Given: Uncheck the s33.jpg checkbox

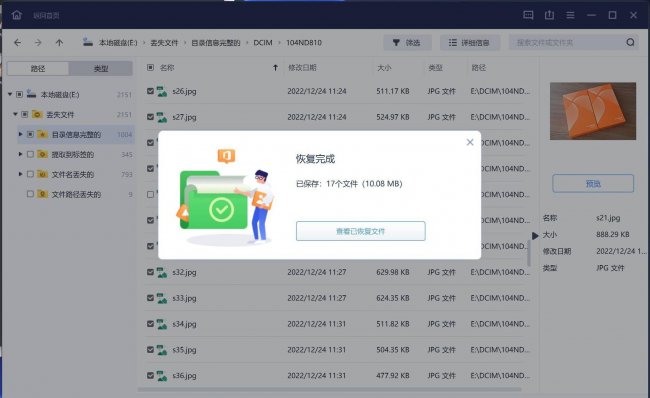Looking at the screenshot, I should click(x=150, y=298).
